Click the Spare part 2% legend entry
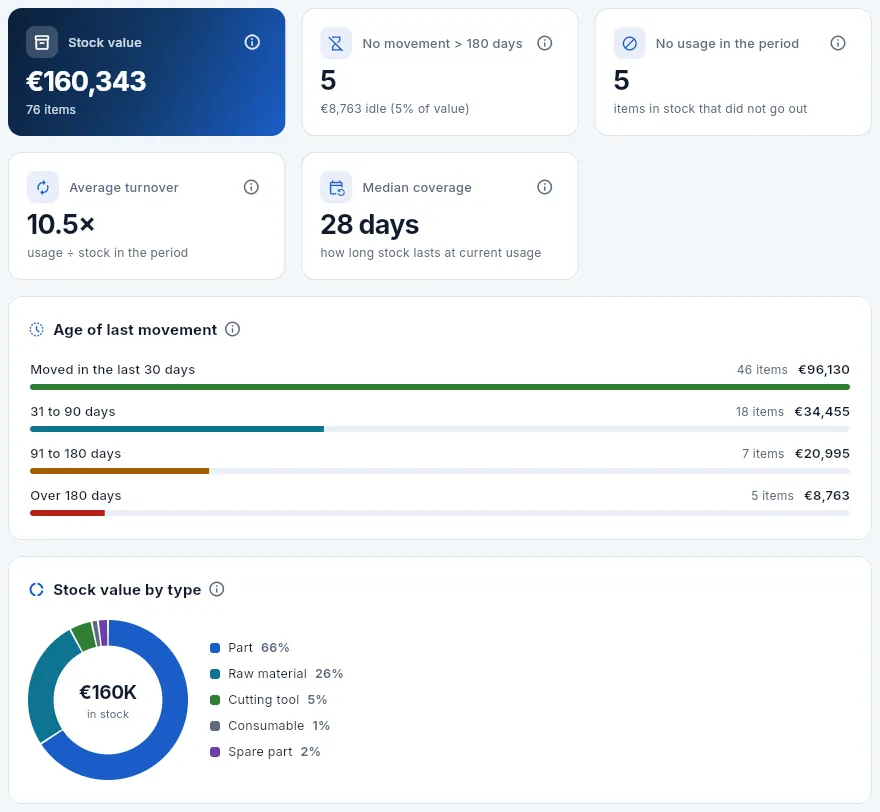Image resolution: width=880 pixels, height=812 pixels. pyautogui.click(x=265, y=752)
